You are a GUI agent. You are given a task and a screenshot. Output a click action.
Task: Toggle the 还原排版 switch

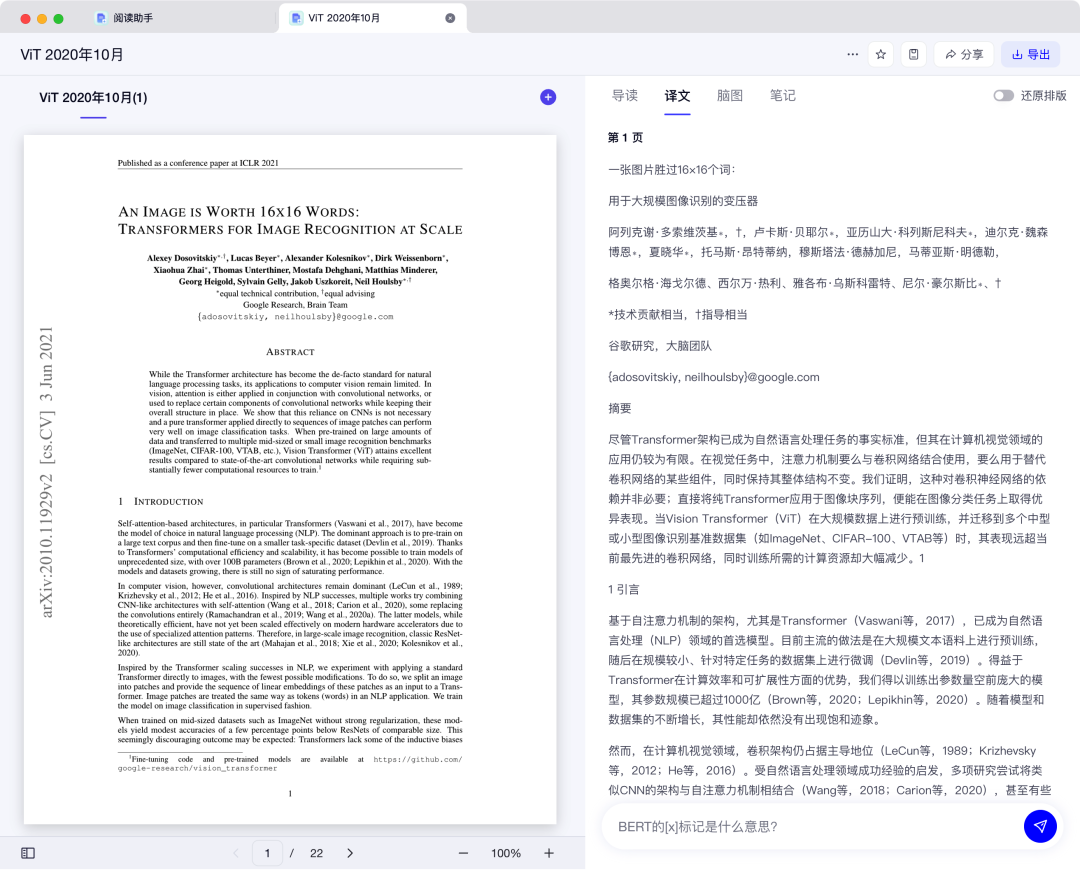coord(1003,96)
